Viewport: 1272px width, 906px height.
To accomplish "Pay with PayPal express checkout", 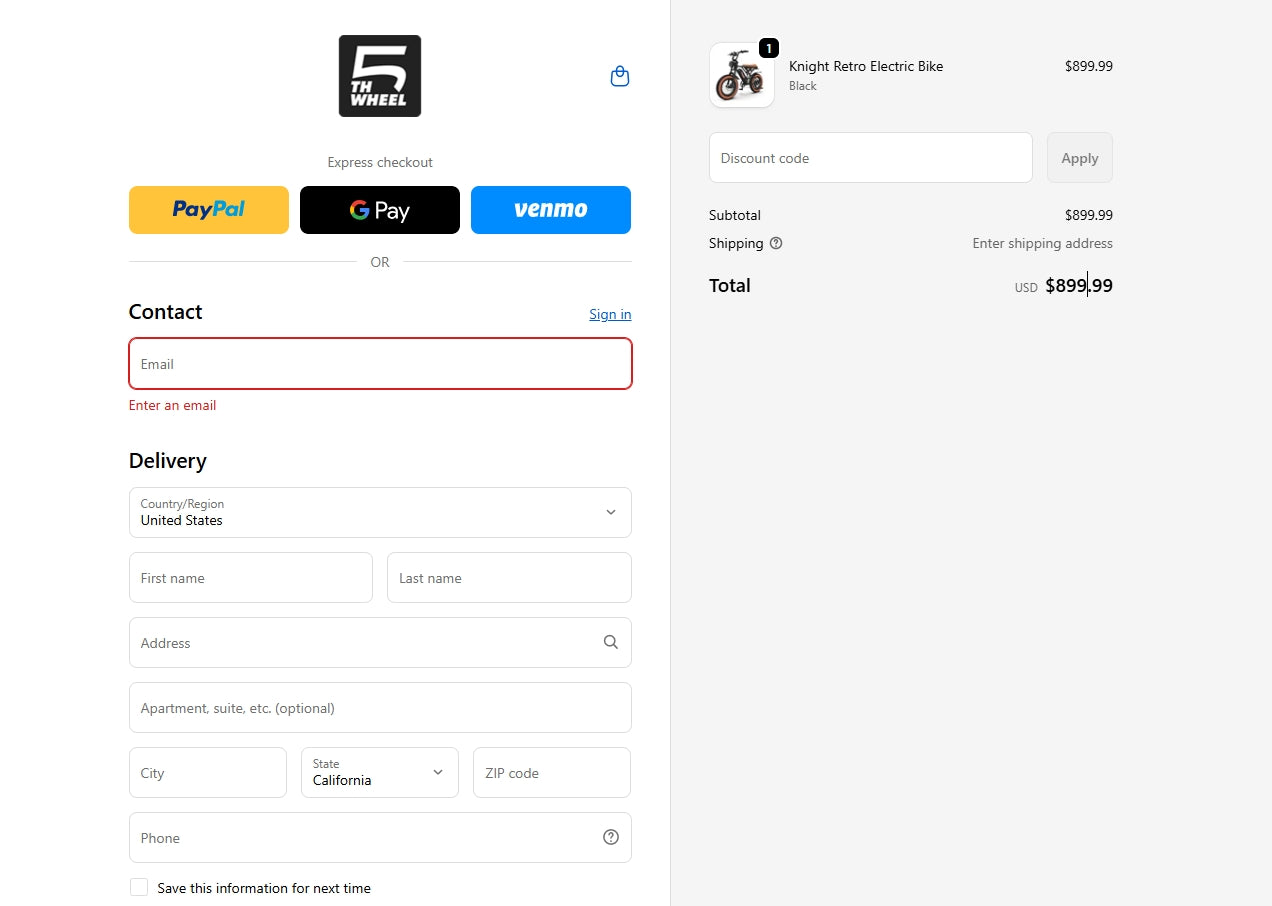I will point(209,210).
